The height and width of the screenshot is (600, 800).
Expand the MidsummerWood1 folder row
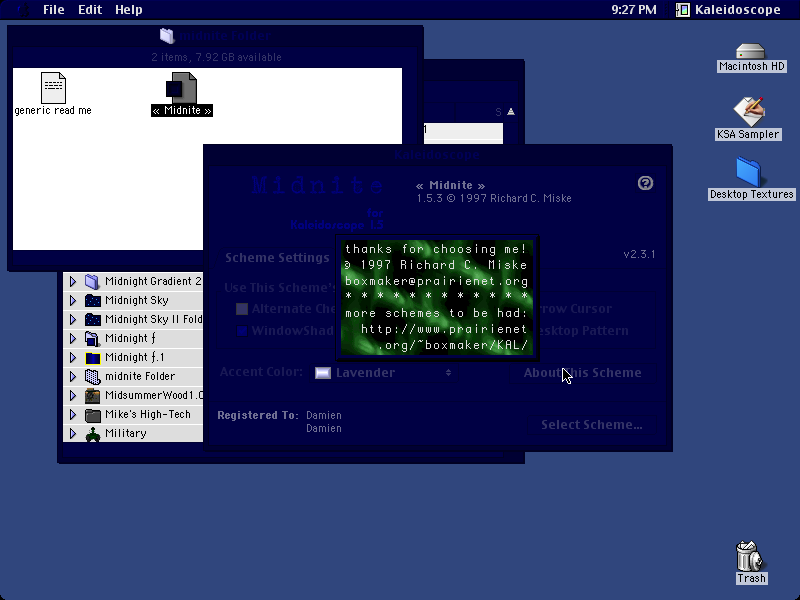coord(73,395)
